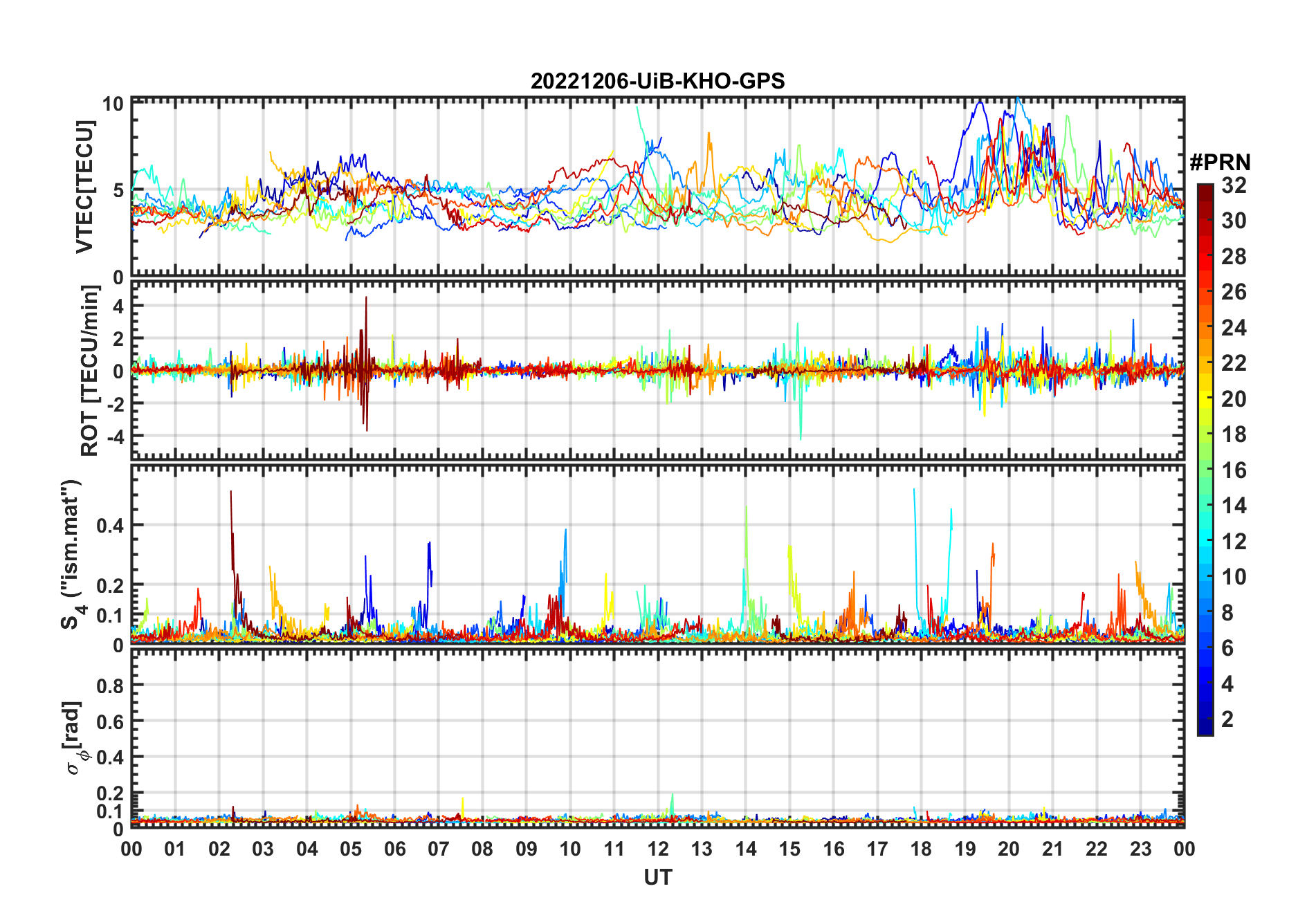This screenshot has width=1316, height=920.
Task: Click the x-axis hour label 13
Action: [x=702, y=849]
